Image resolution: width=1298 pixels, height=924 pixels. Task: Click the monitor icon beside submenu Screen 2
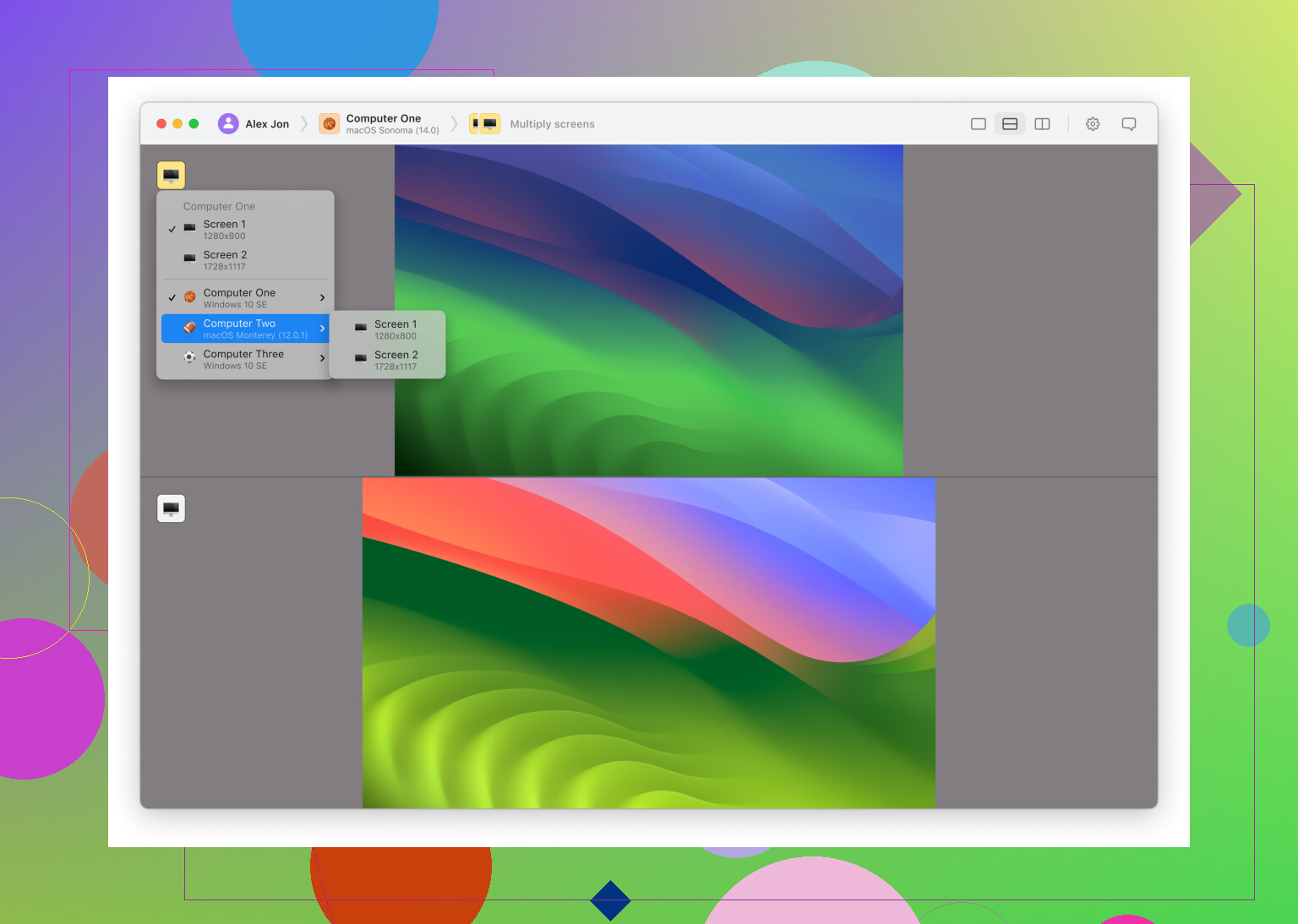[361, 358]
